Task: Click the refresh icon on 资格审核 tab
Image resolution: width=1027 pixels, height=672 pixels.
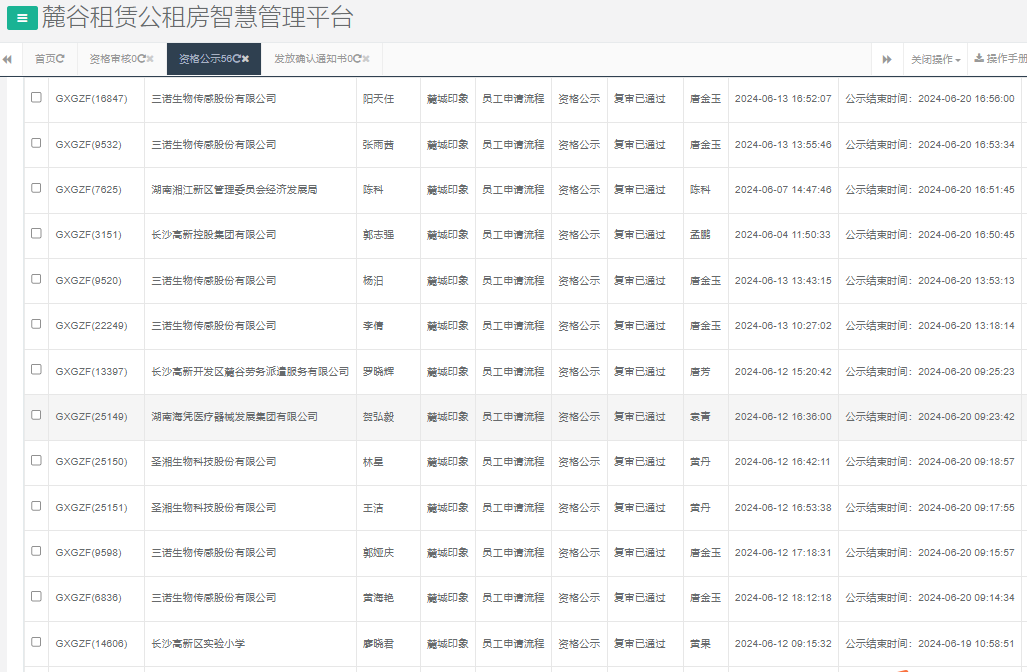Action: [140, 58]
